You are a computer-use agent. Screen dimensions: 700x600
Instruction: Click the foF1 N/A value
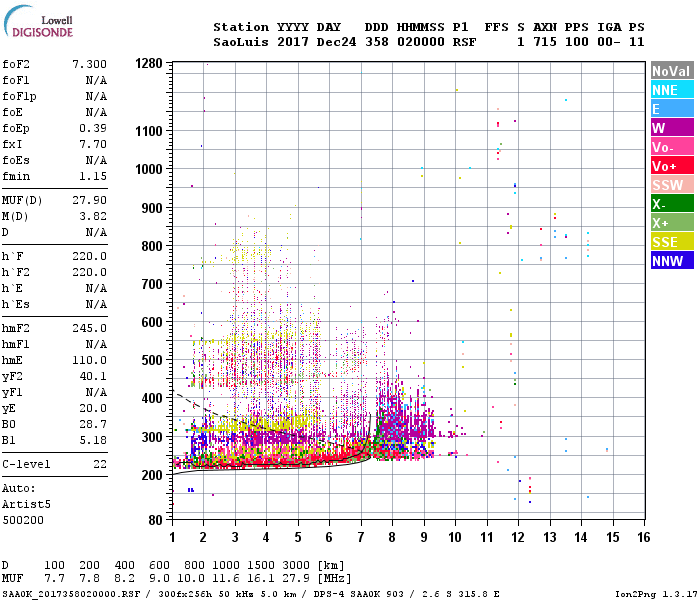click(x=96, y=80)
